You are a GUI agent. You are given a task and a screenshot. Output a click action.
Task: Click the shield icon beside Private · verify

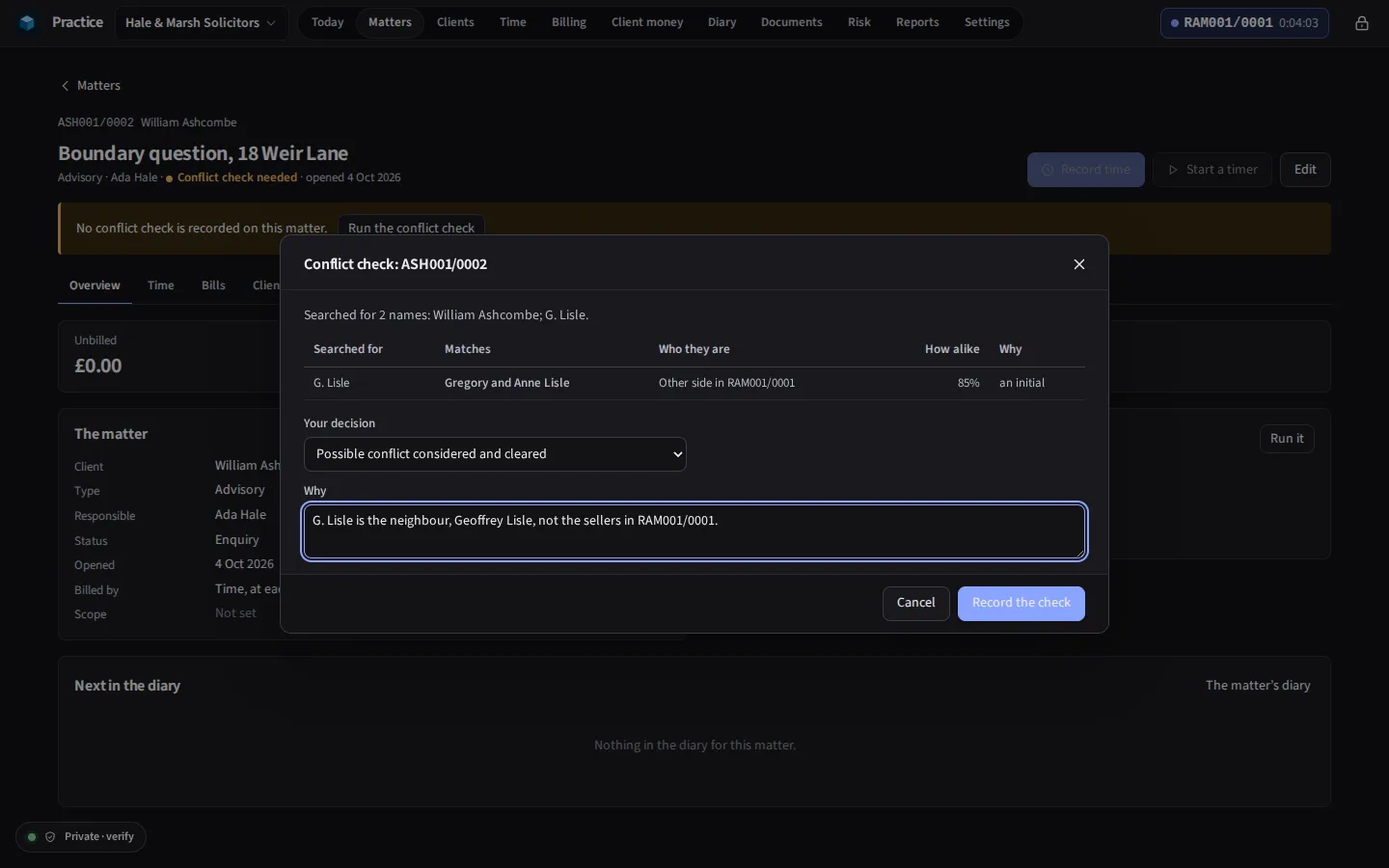point(50,837)
